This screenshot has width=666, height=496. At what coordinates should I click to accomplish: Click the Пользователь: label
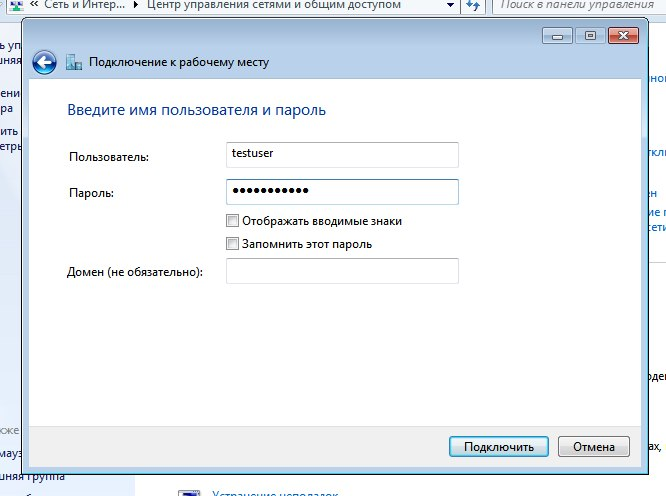pos(109,157)
